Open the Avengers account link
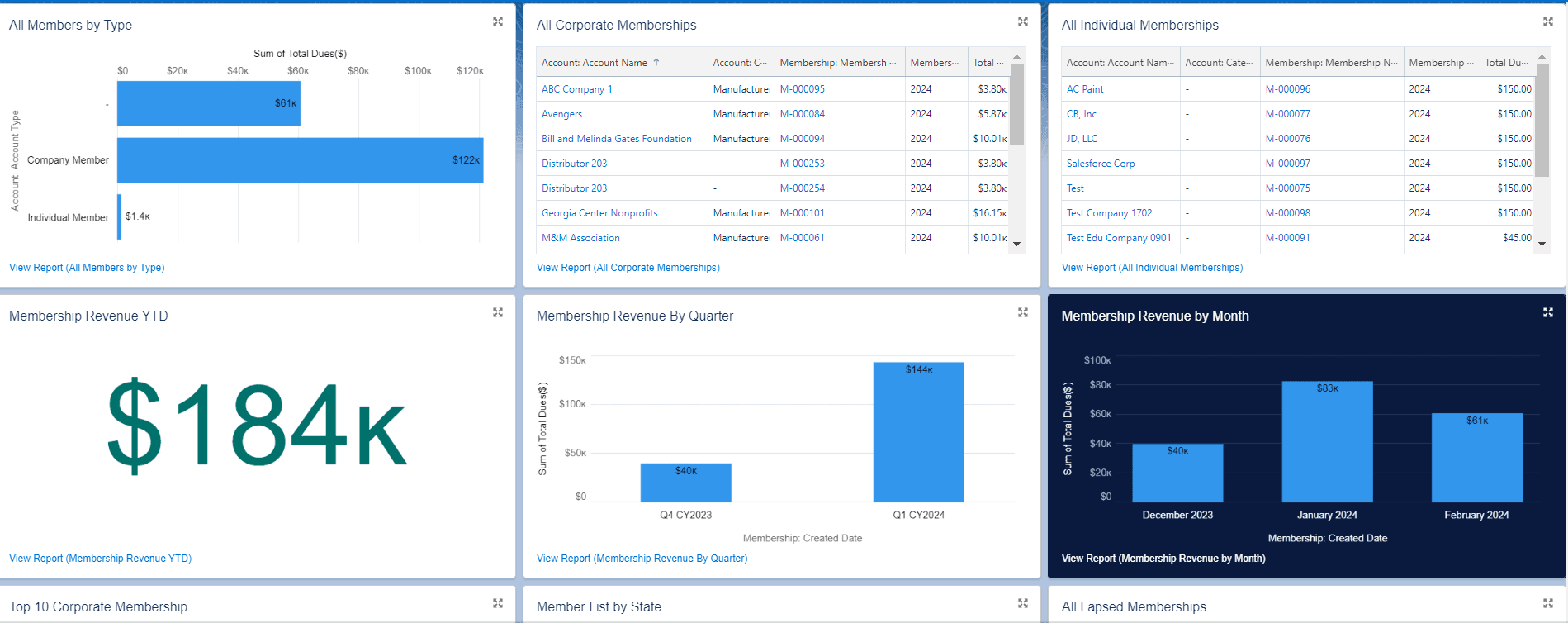Image resolution: width=1568 pixels, height=623 pixels. (x=561, y=114)
